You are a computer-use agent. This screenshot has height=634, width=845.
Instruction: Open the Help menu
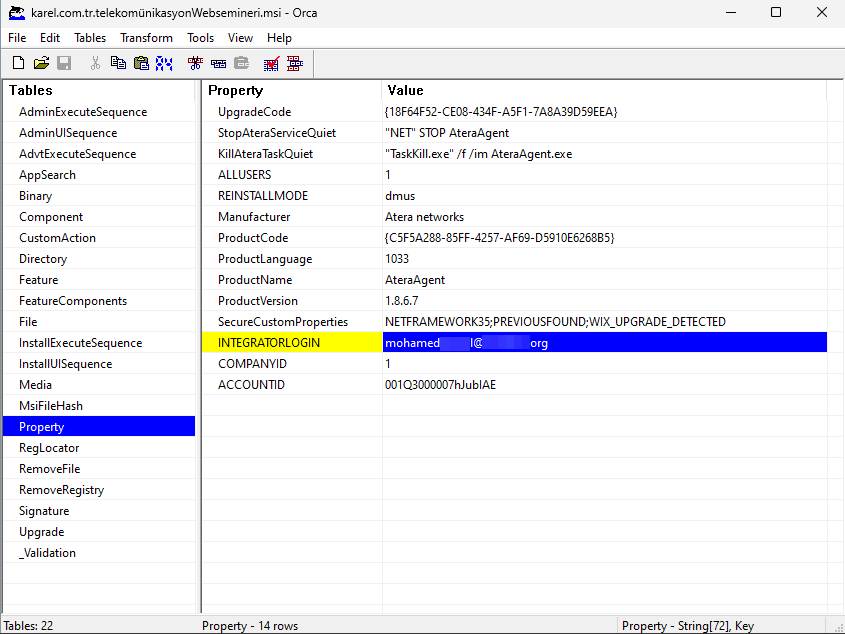click(279, 38)
